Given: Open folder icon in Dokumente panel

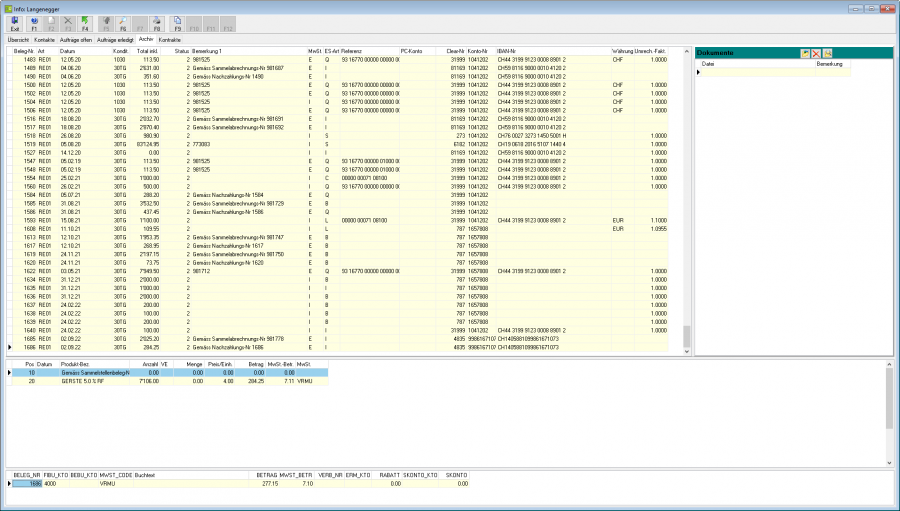Looking at the screenshot, I should 805,53.
